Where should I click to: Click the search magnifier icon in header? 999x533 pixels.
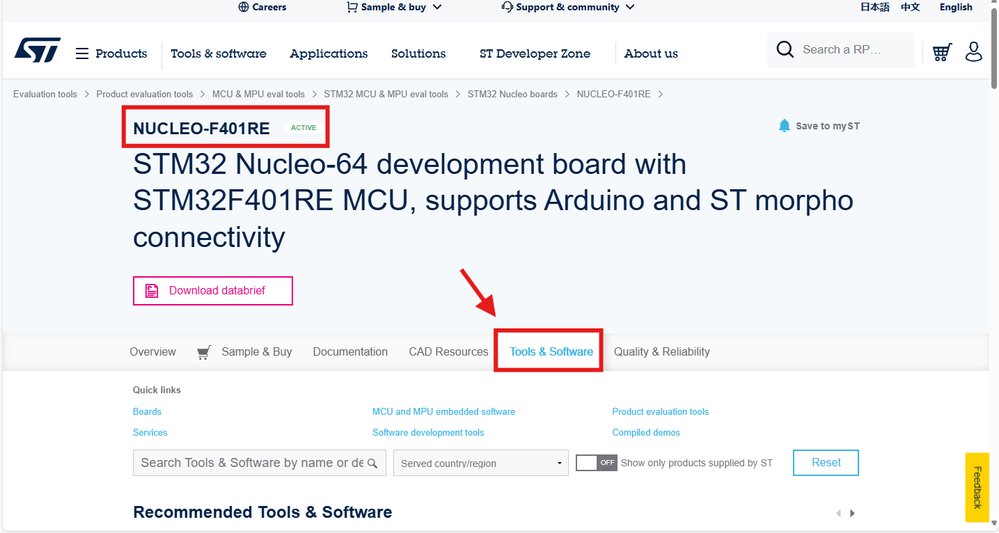point(785,50)
